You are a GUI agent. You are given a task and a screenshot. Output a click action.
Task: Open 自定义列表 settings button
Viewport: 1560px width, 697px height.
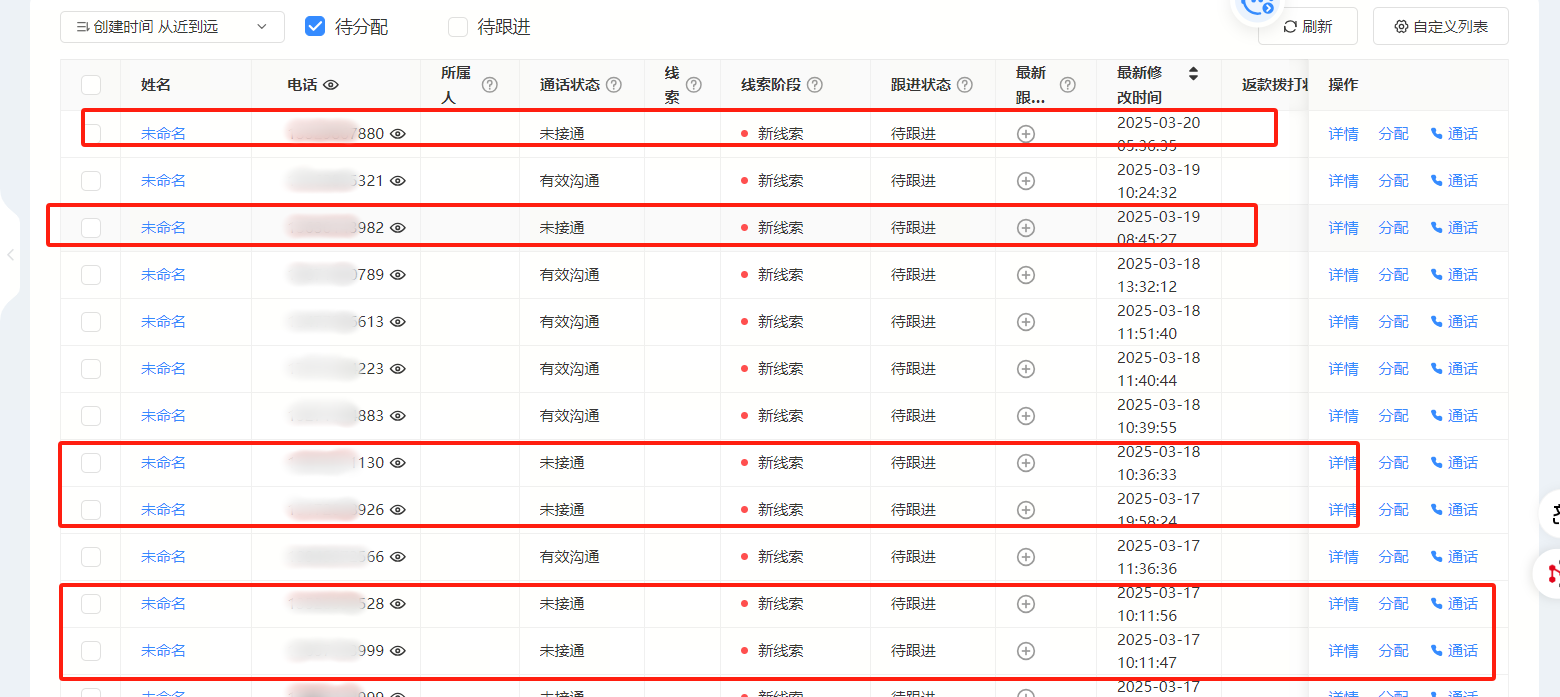(x=1441, y=27)
